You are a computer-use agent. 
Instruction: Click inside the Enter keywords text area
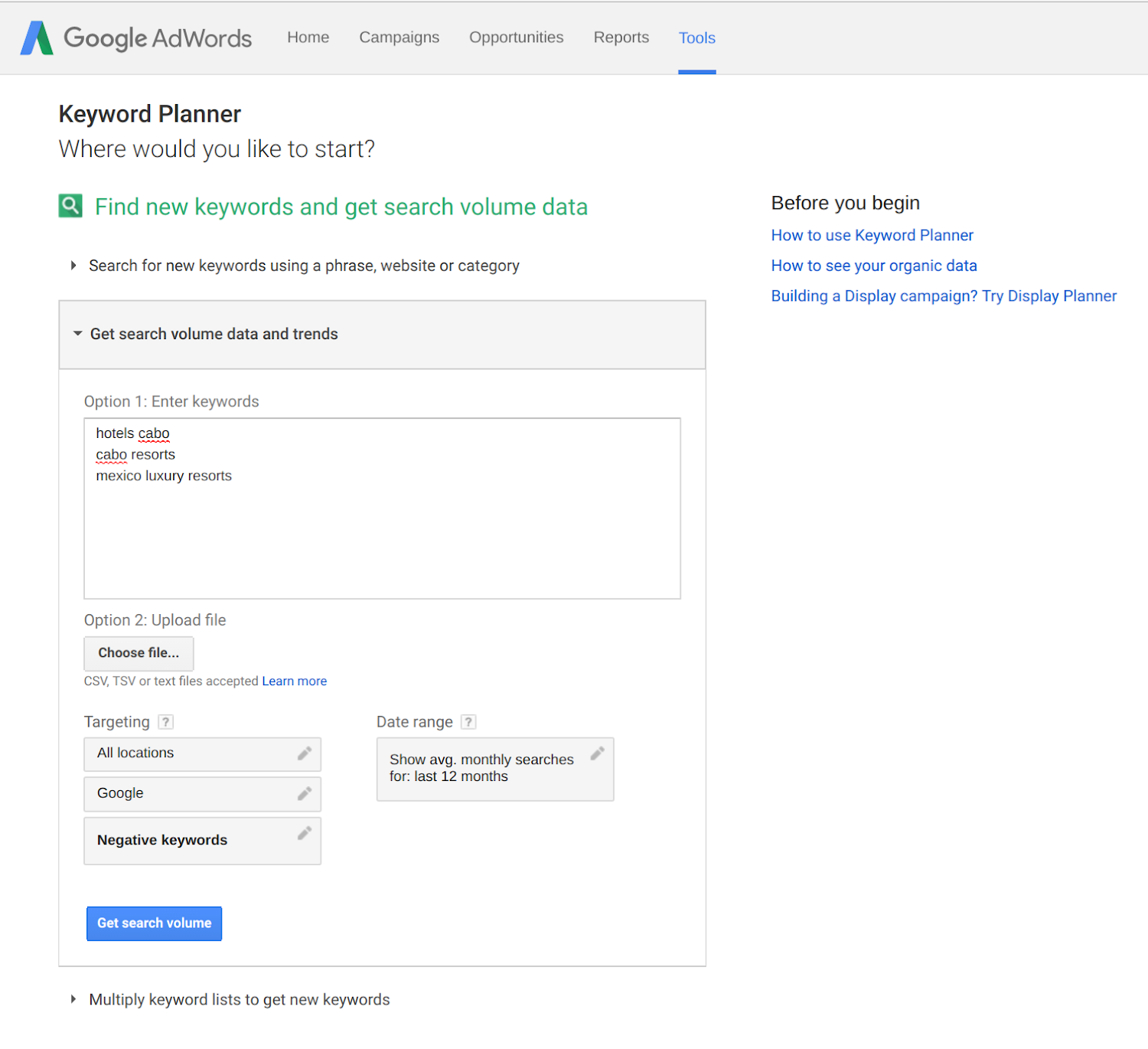tap(382, 528)
